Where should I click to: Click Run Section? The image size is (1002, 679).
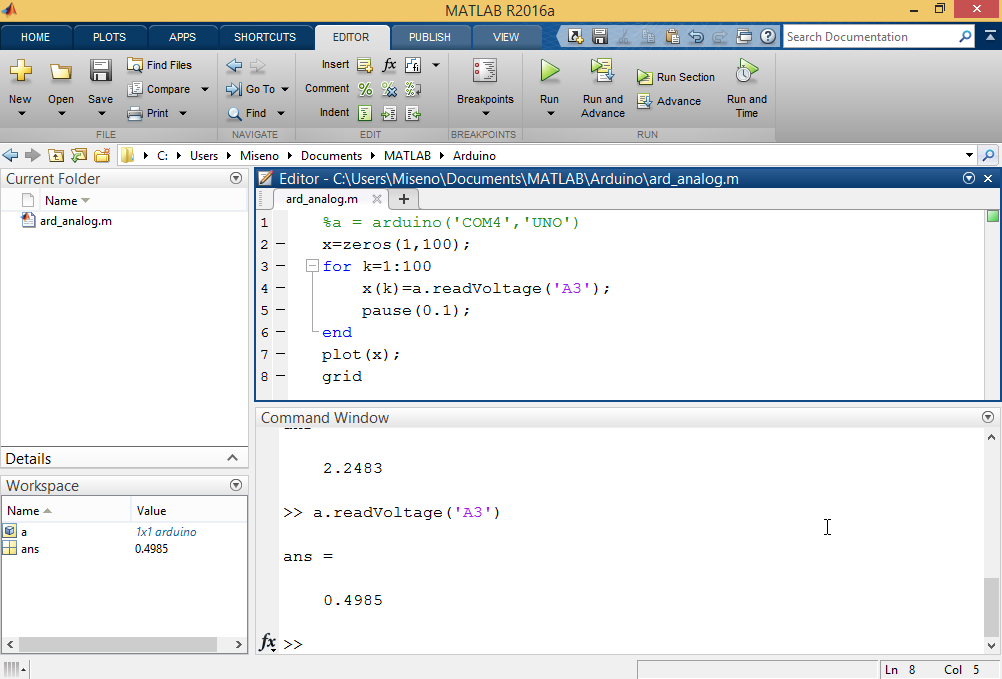676,77
